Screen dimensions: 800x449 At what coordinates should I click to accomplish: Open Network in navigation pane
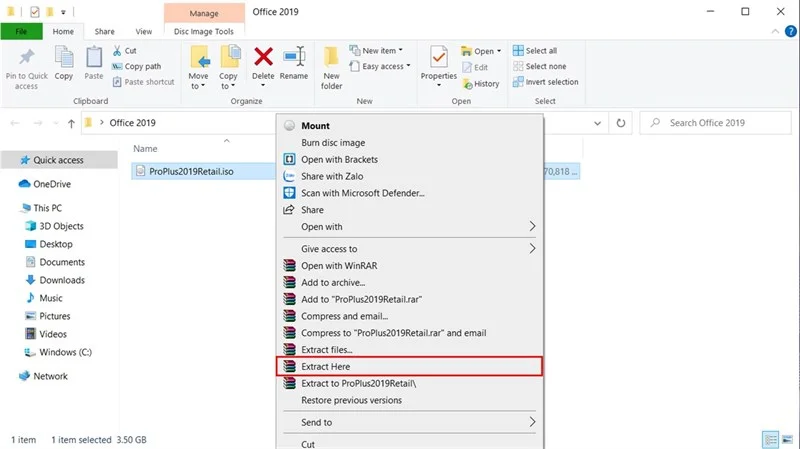coord(50,376)
